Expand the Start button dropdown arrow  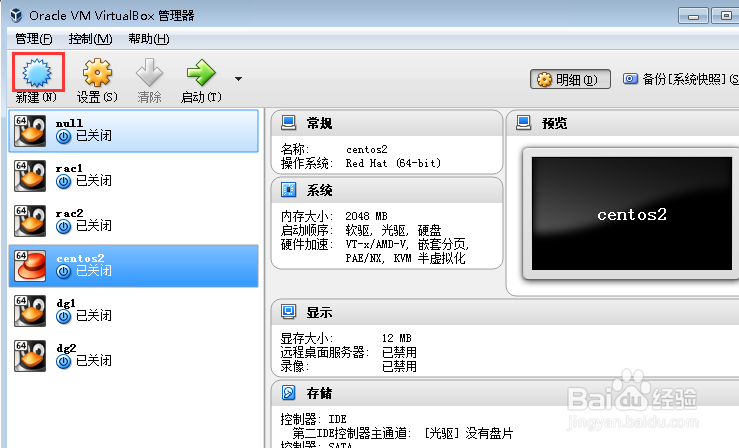[x=238, y=79]
